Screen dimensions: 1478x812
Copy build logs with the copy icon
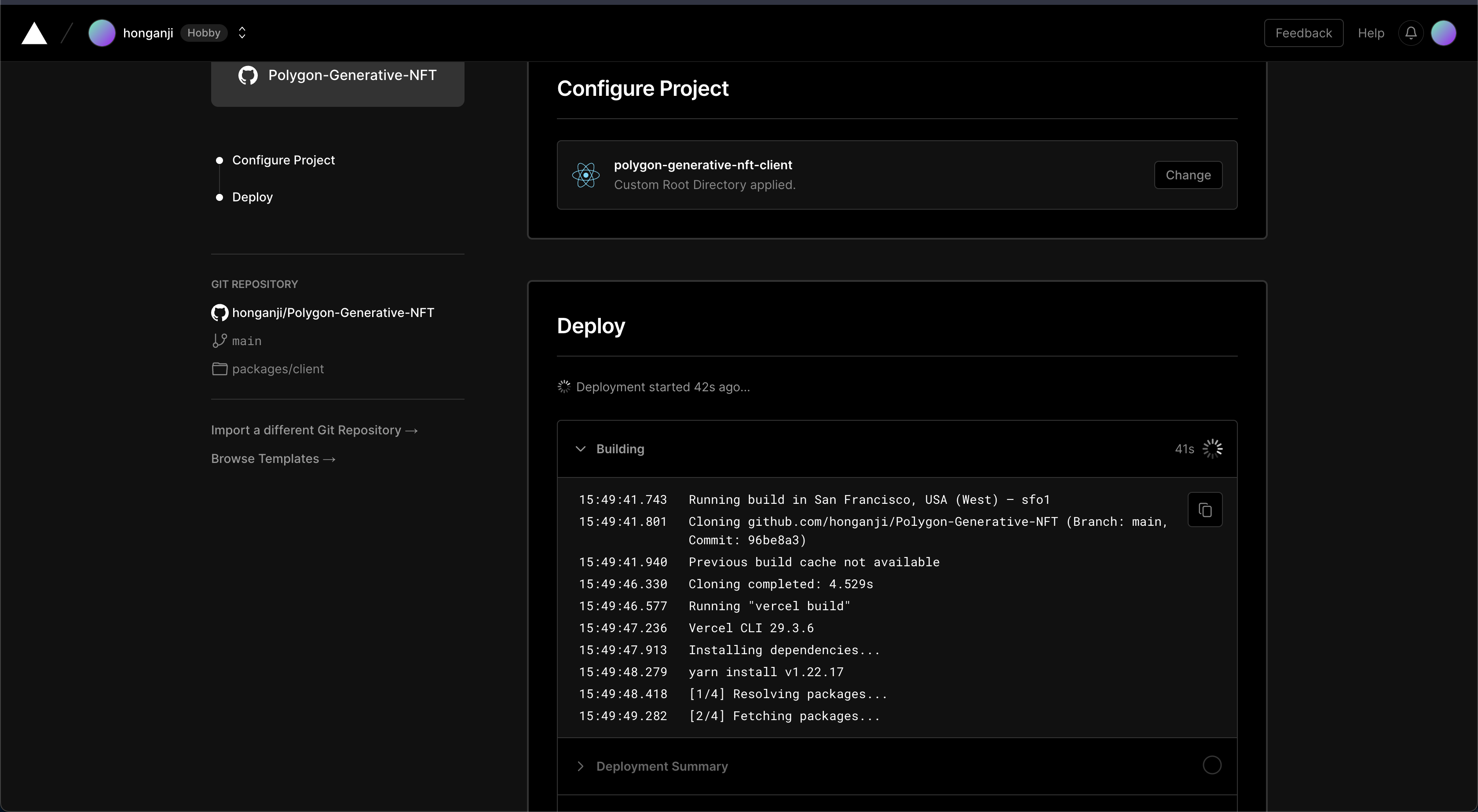1205,510
